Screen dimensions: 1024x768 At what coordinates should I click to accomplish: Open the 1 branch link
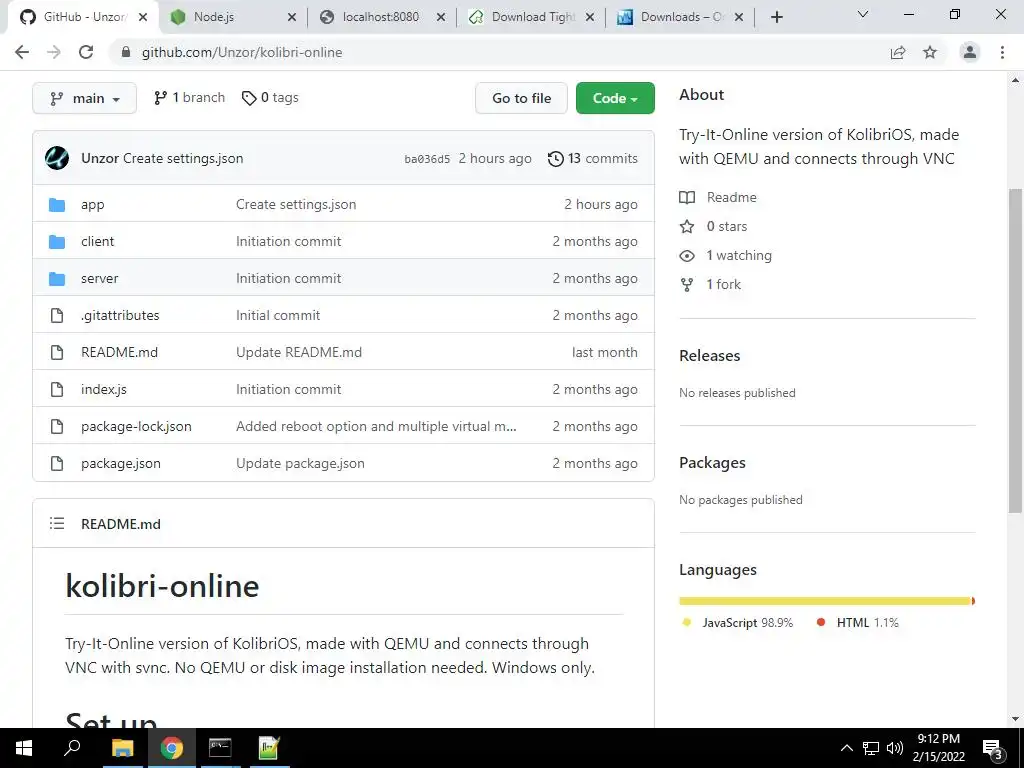point(189,97)
